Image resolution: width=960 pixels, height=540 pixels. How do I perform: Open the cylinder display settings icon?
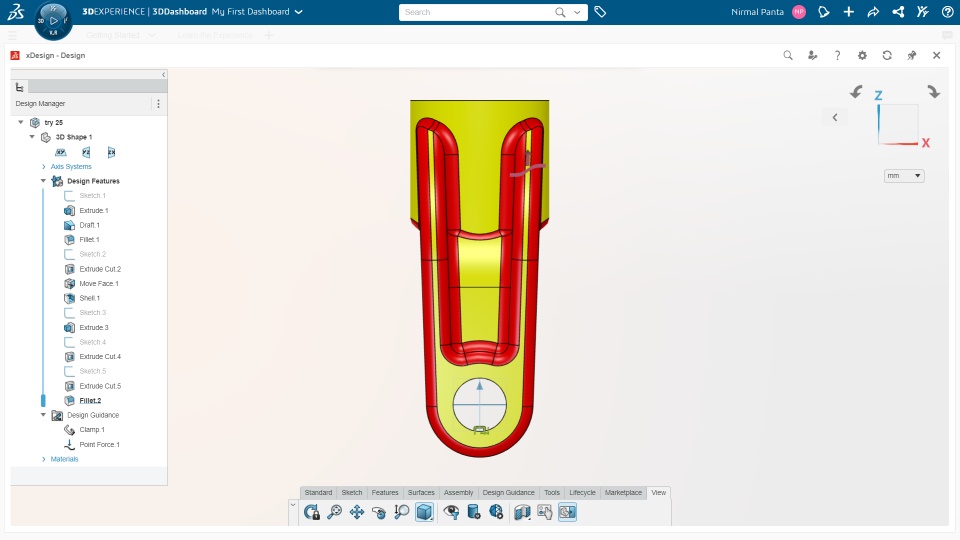[x=474, y=512]
